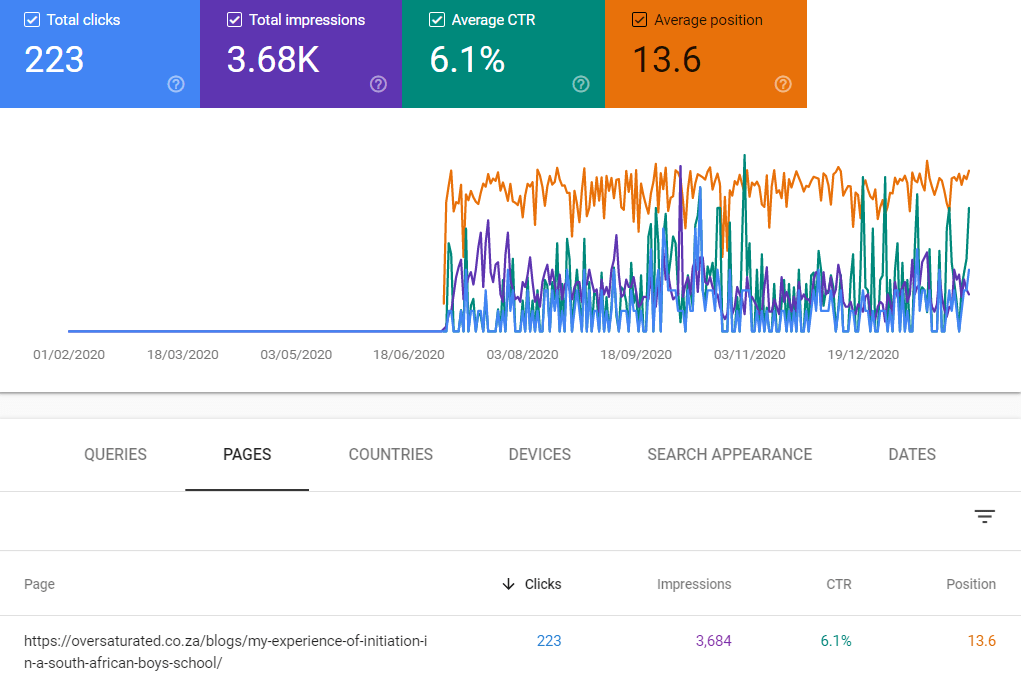Open help icon on Average CTR card
Screen dimensions: 1021x678
581,84
